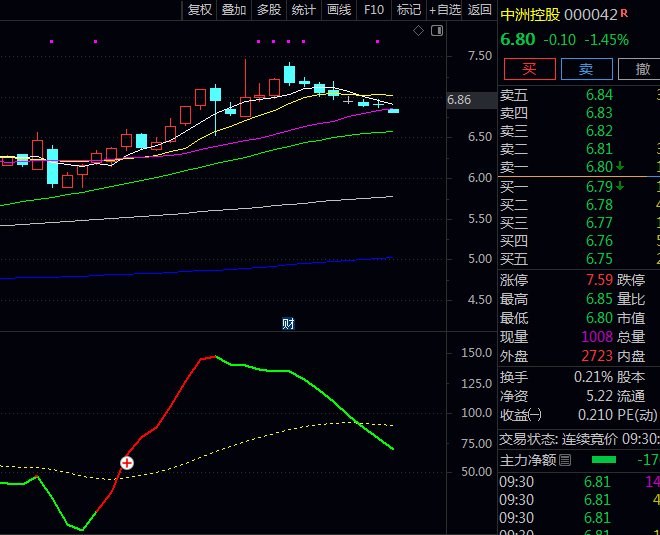This screenshot has width=660, height=535.
Task: Click the 标记 mark button
Action: (408, 10)
